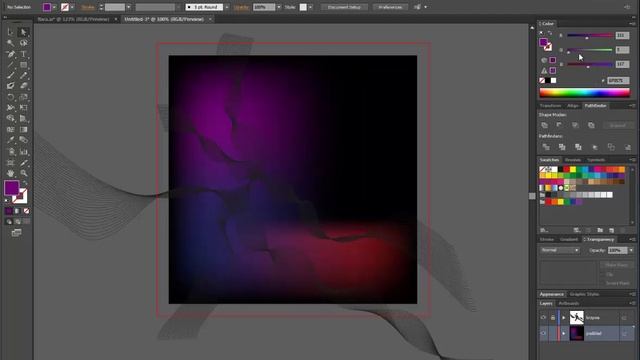640x360 pixels.
Task: Change screen mode at toolbox bottom
Action: pos(17,233)
